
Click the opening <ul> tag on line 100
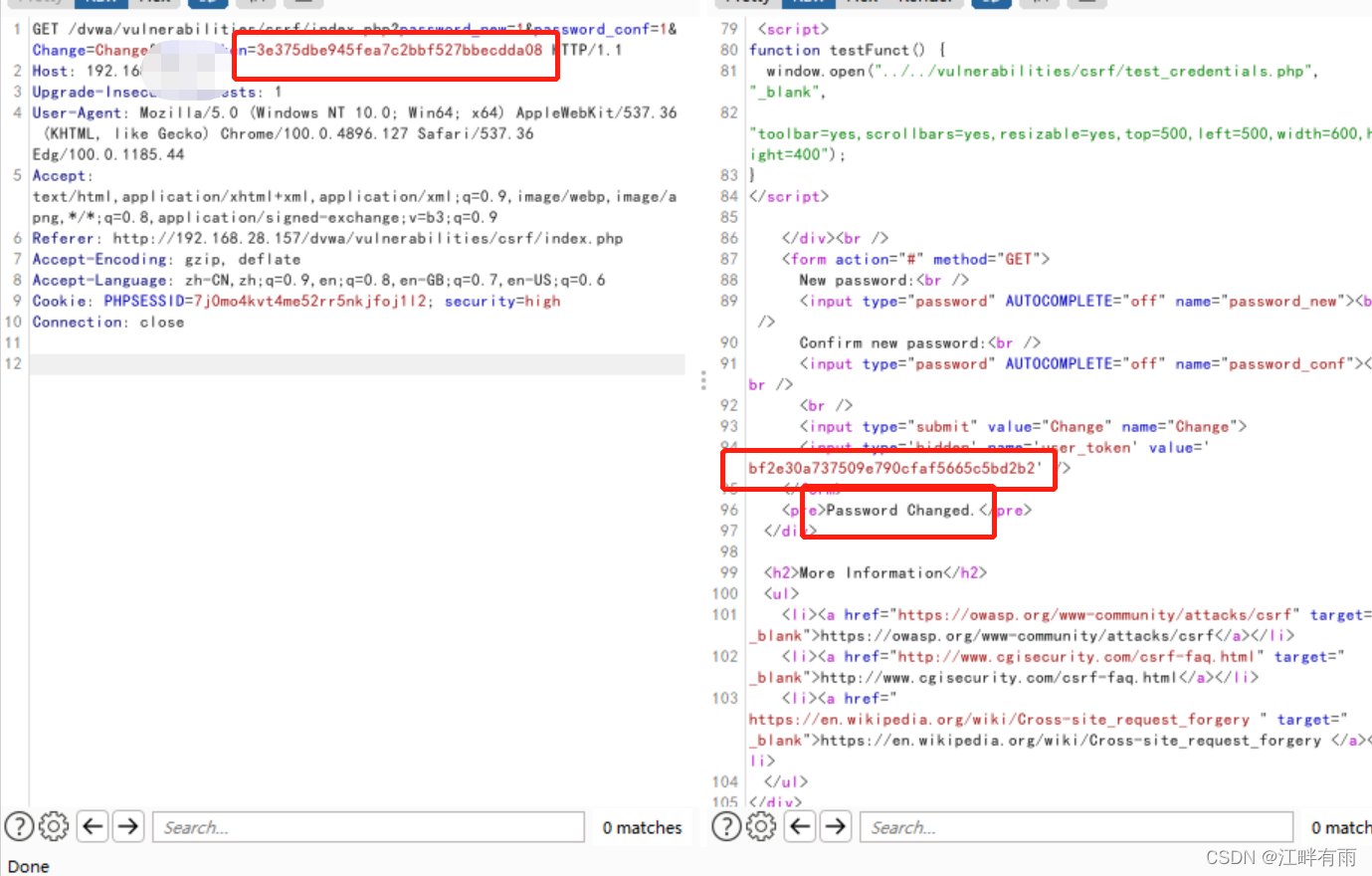coord(781,593)
